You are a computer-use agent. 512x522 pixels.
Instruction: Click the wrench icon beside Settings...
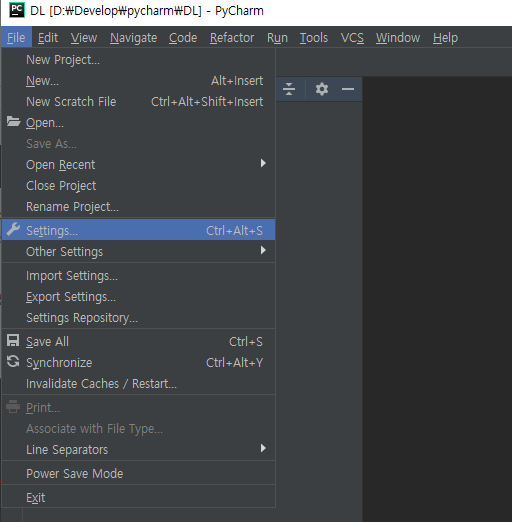[13, 230]
